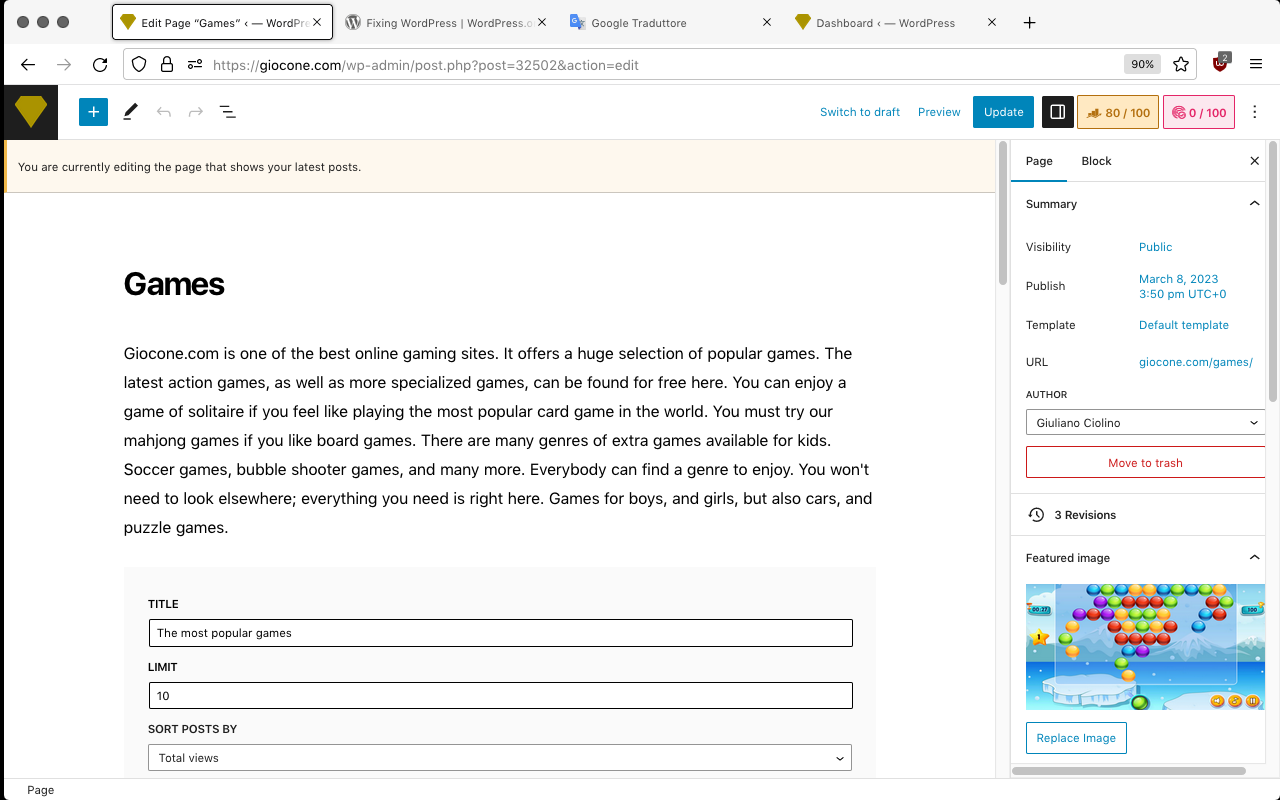Click the shield tracking protection icon

point(139,64)
